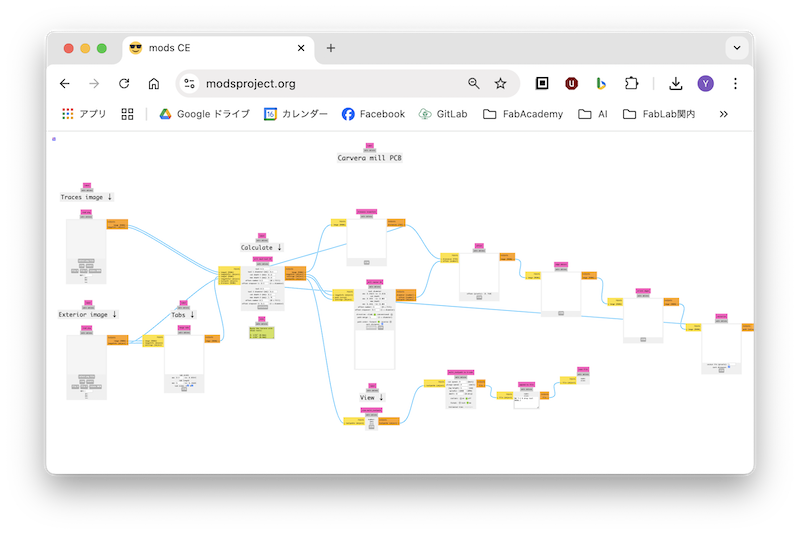Screen dimensions: 800x535
Task: Reload the modsproject.org page
Action: tap(124, 84)
